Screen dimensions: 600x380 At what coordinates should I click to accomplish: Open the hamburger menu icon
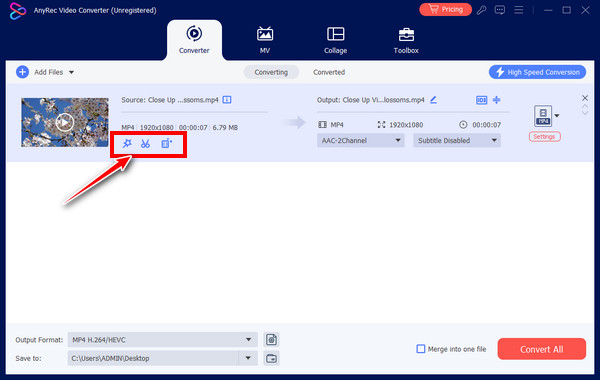518,10
